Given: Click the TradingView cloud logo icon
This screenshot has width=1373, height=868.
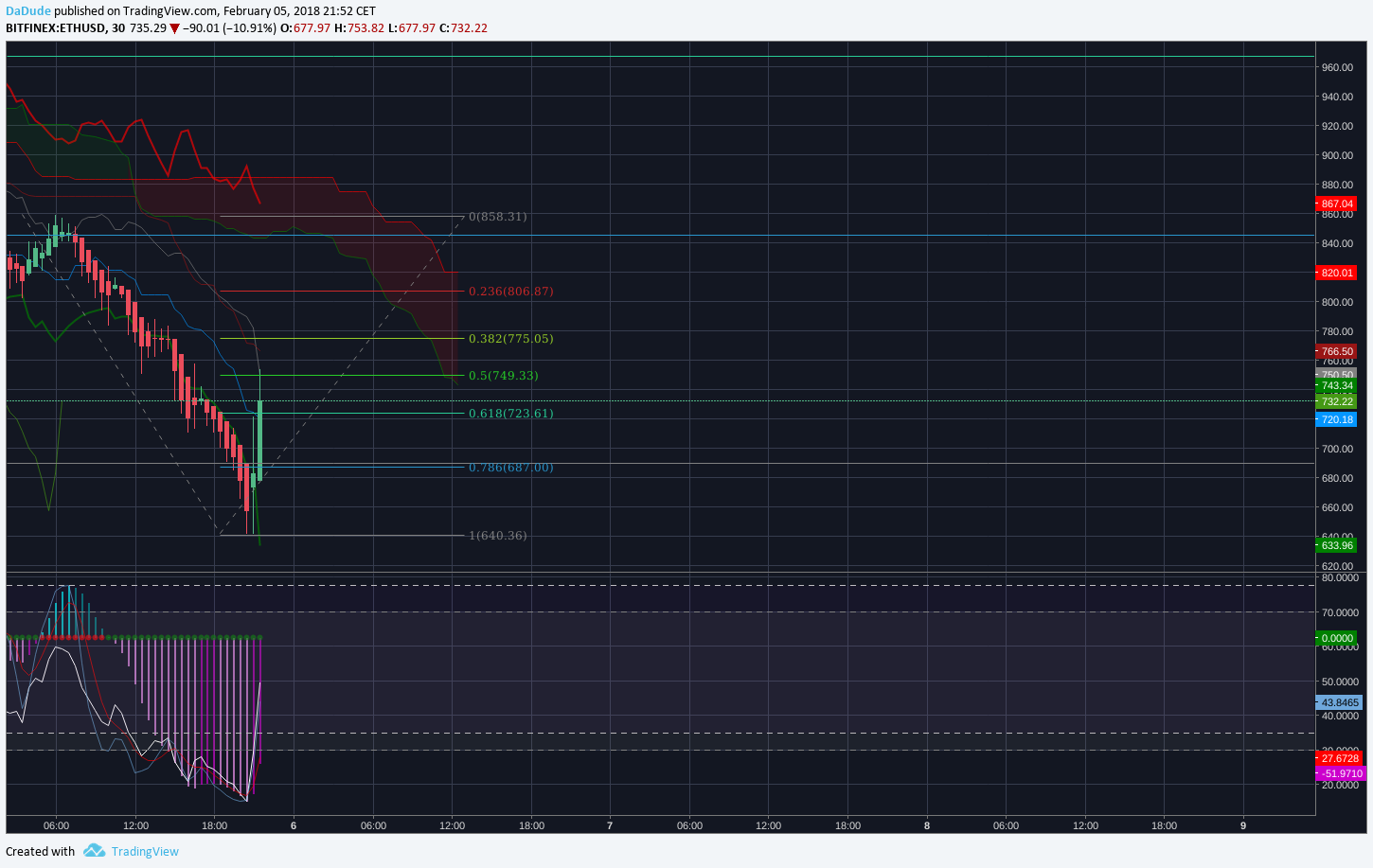Looking at the screenshot, I should pyautogui.click(x=94, y=850).
